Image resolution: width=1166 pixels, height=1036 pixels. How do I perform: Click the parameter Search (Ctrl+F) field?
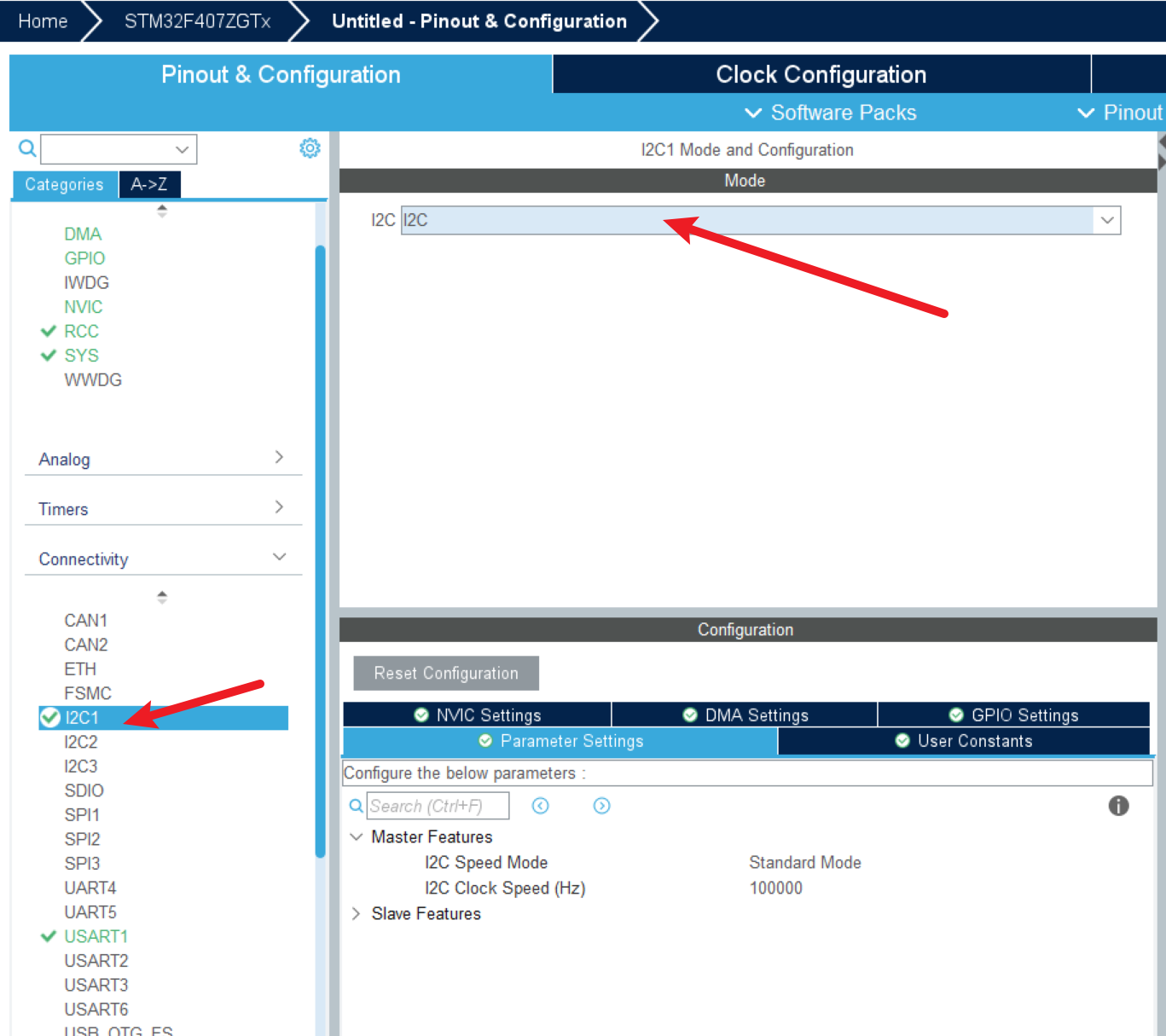[x=438, y=806]
